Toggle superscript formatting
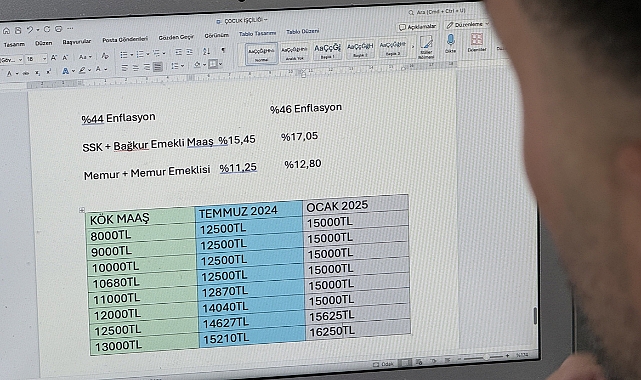641x380 pixels. 48,72
